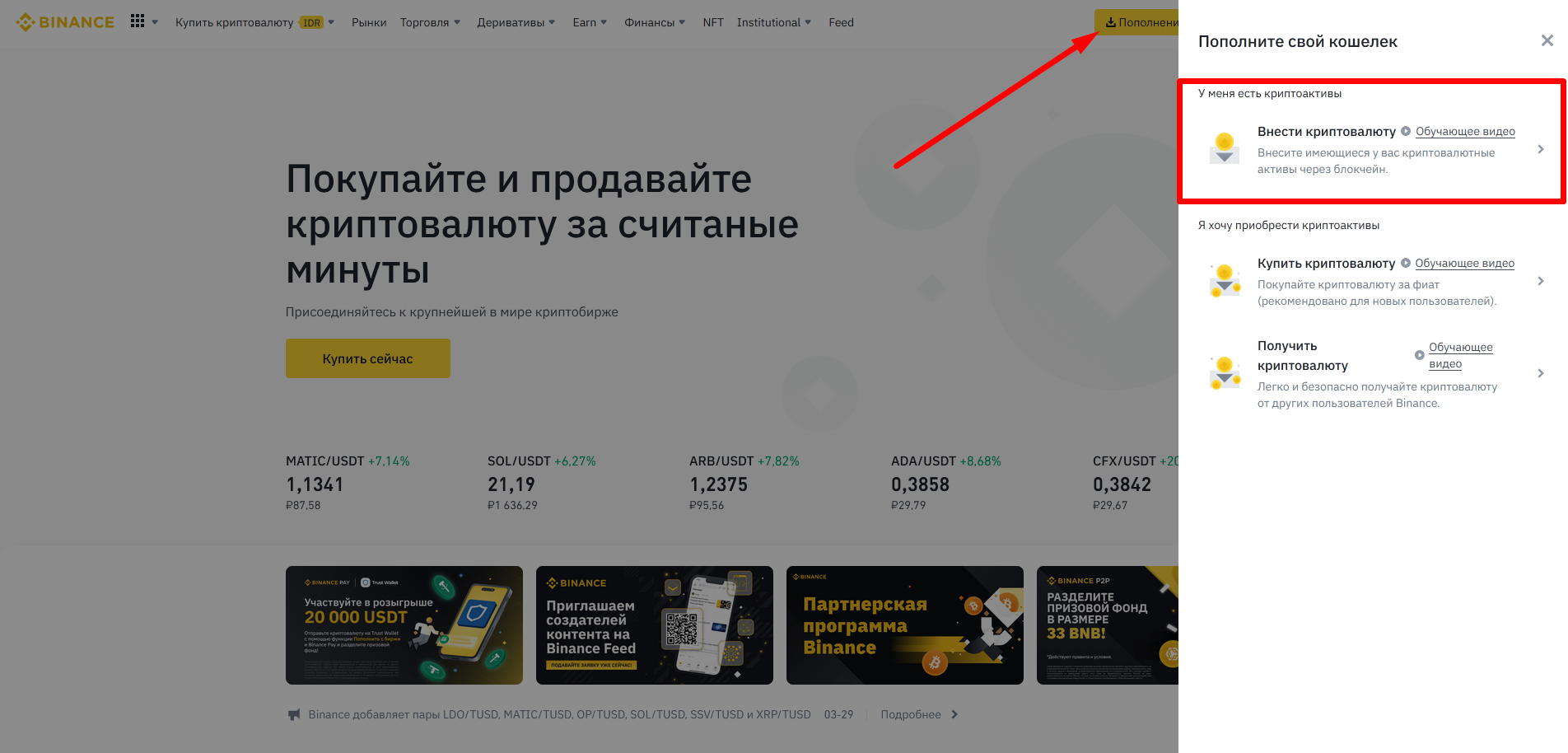Open the apps grid menu icon

(x=138, y=21)
